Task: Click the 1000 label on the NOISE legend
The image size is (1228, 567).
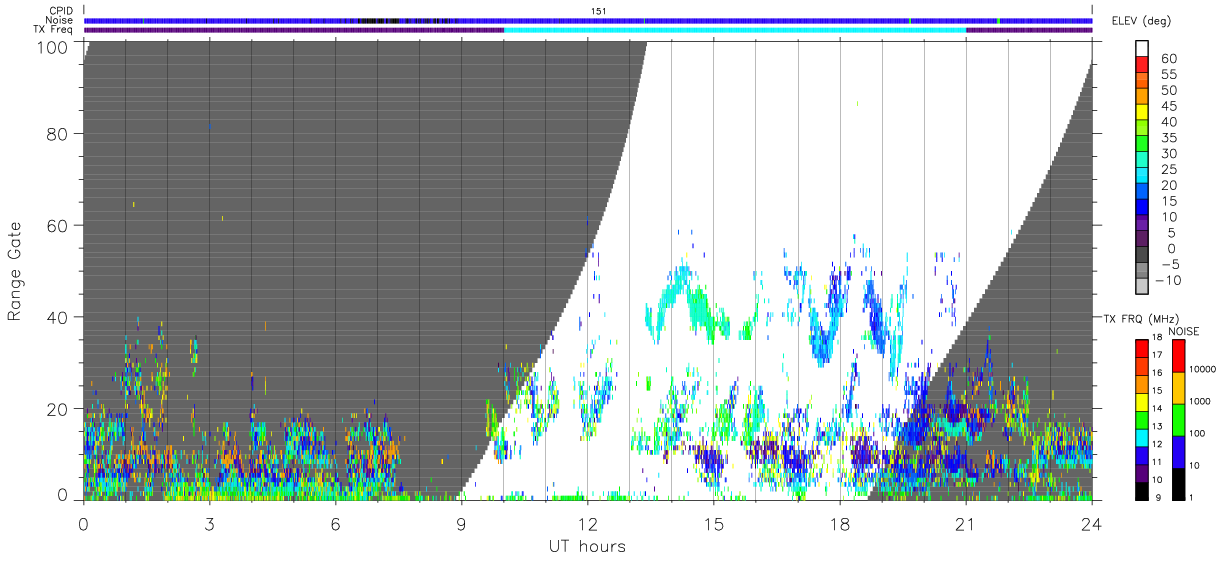Action: point(1202,400)
